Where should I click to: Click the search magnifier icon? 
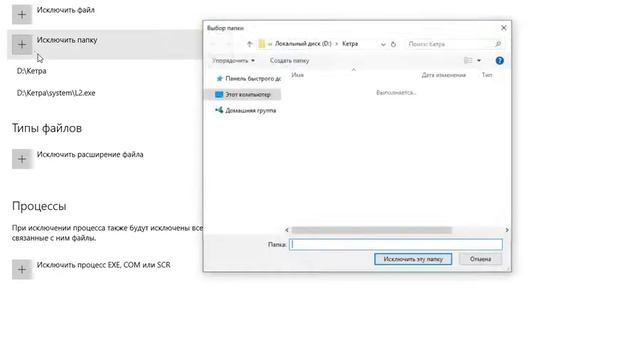click(498, 44)
